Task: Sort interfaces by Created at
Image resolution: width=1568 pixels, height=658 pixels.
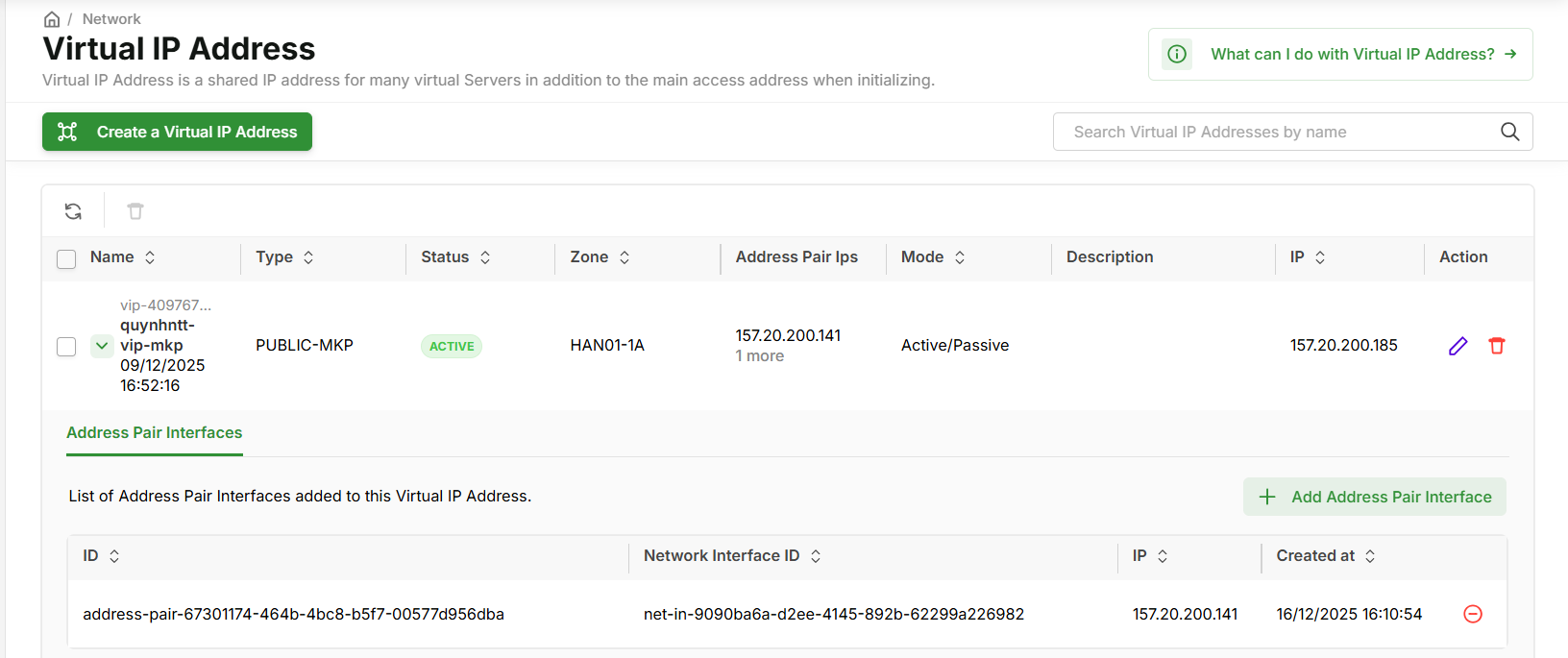Action: pyautogui.click(x=1370, y=556)
